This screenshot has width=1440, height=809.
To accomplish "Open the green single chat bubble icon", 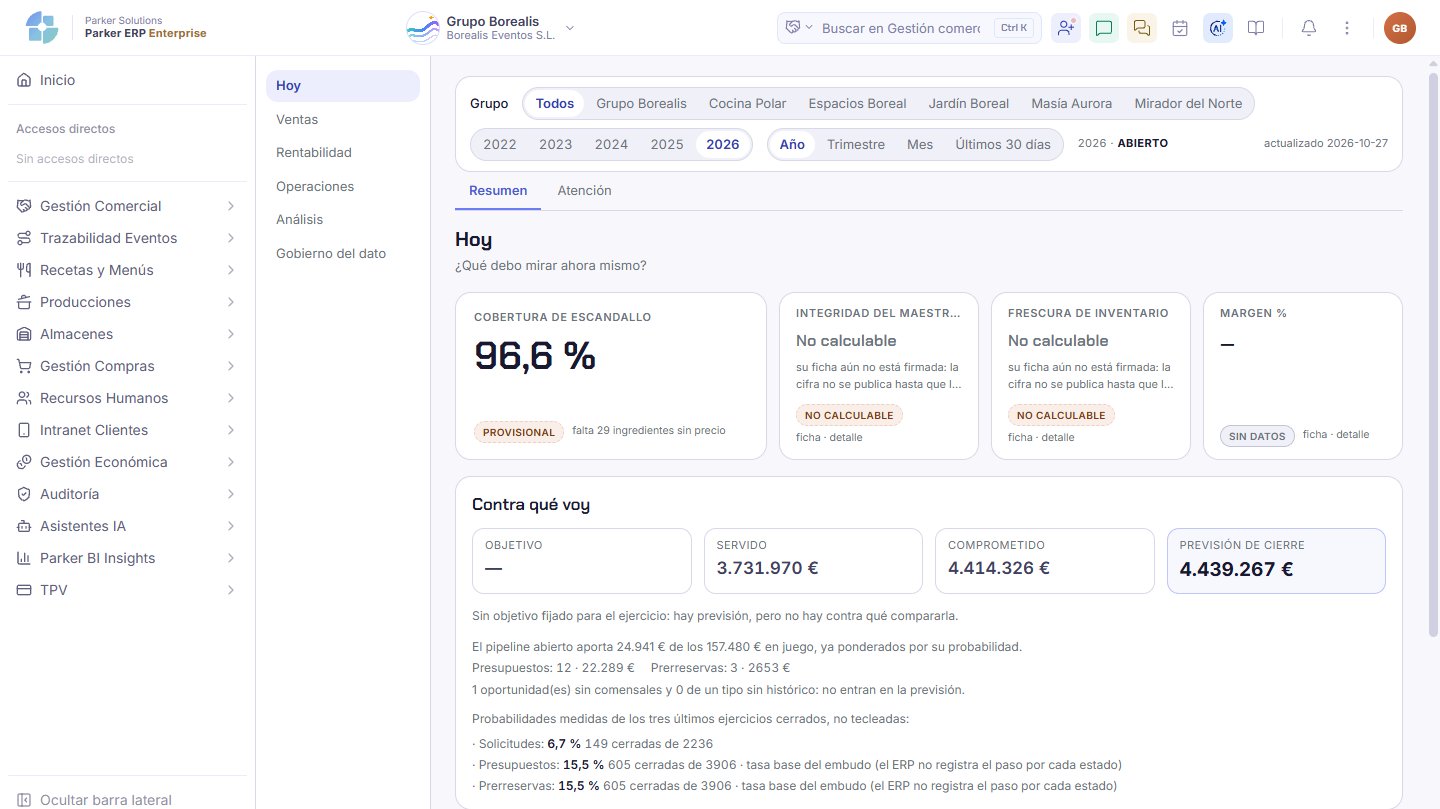I will click(x=1104, y=28).
